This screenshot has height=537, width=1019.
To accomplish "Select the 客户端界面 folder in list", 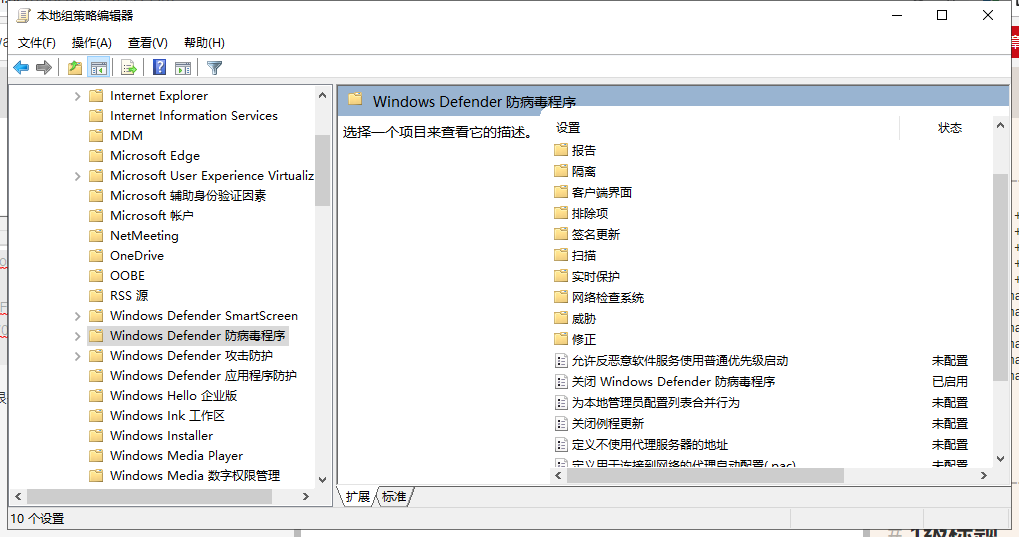I will pos(602,192).
